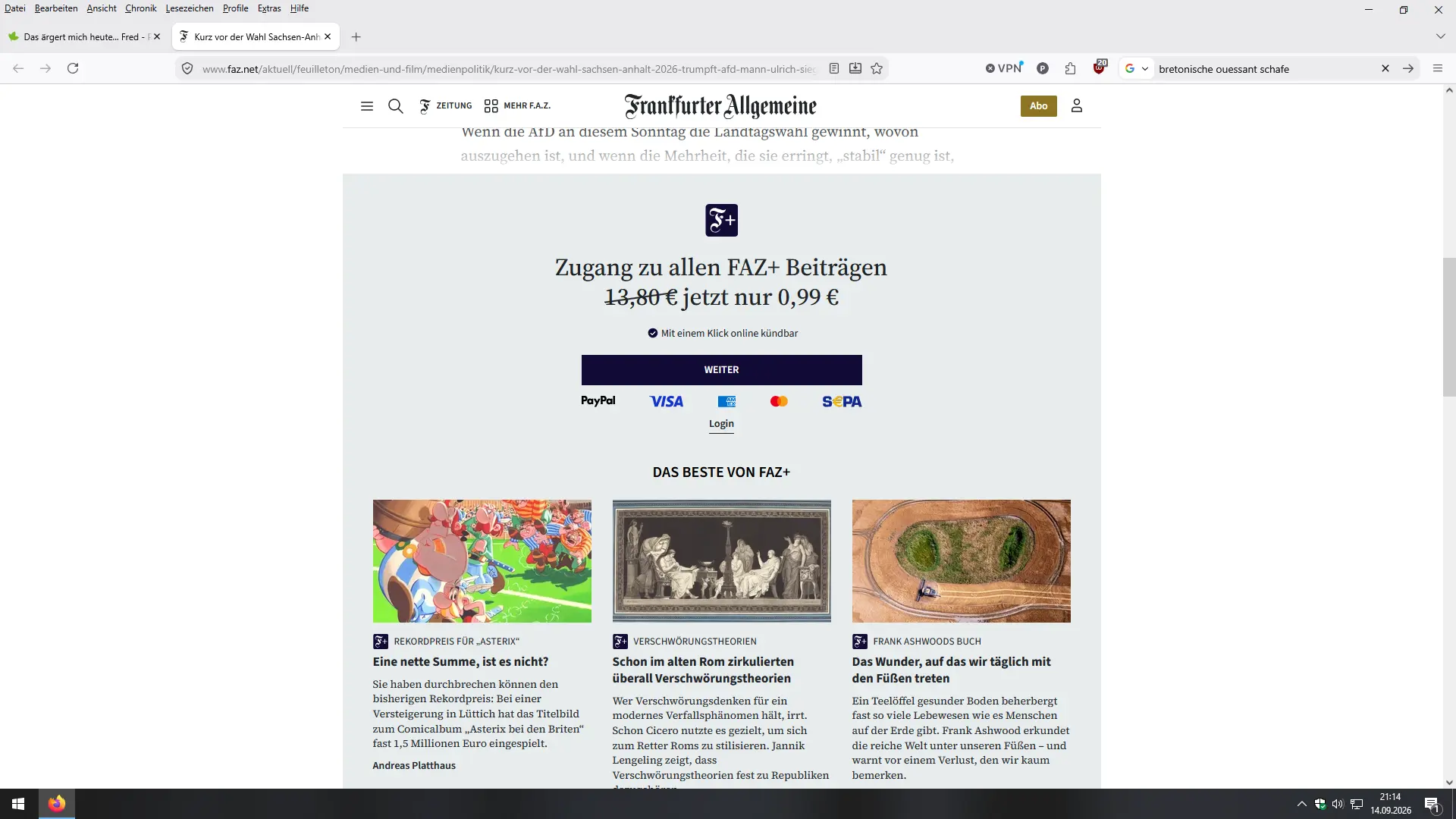Open the FAZ hamburger menu

point(367,106)
